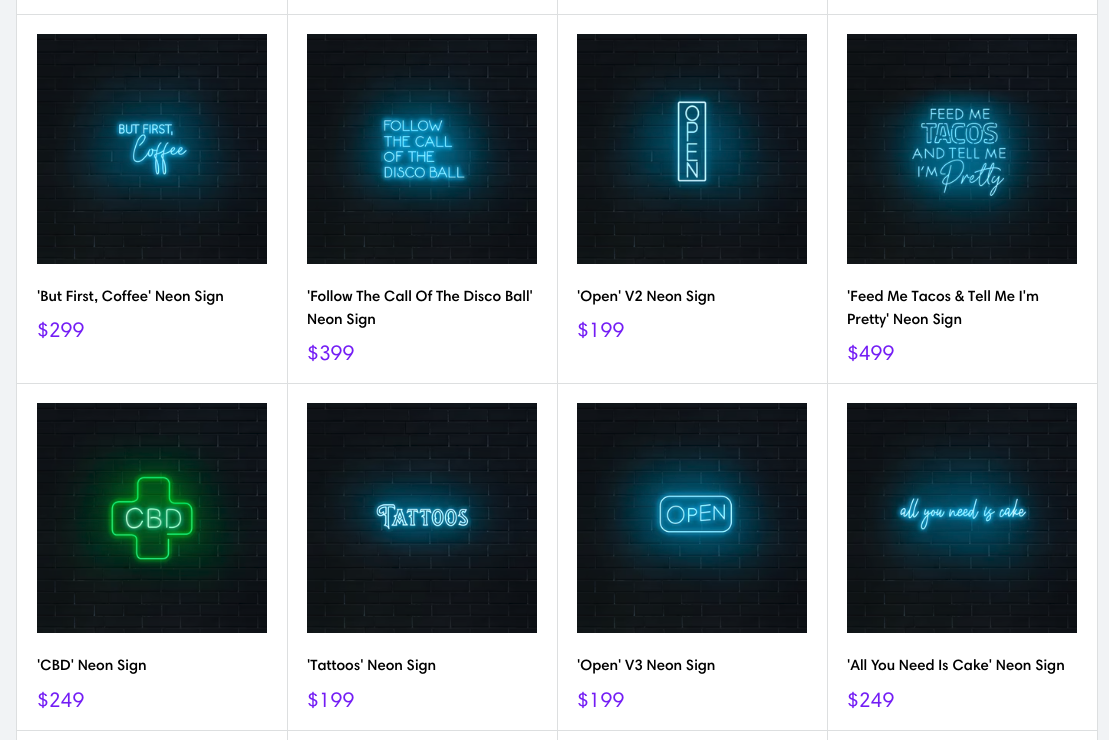Select the 'Open' V3 sign thumbnail

pyautogui.click(x=692, y=518)
